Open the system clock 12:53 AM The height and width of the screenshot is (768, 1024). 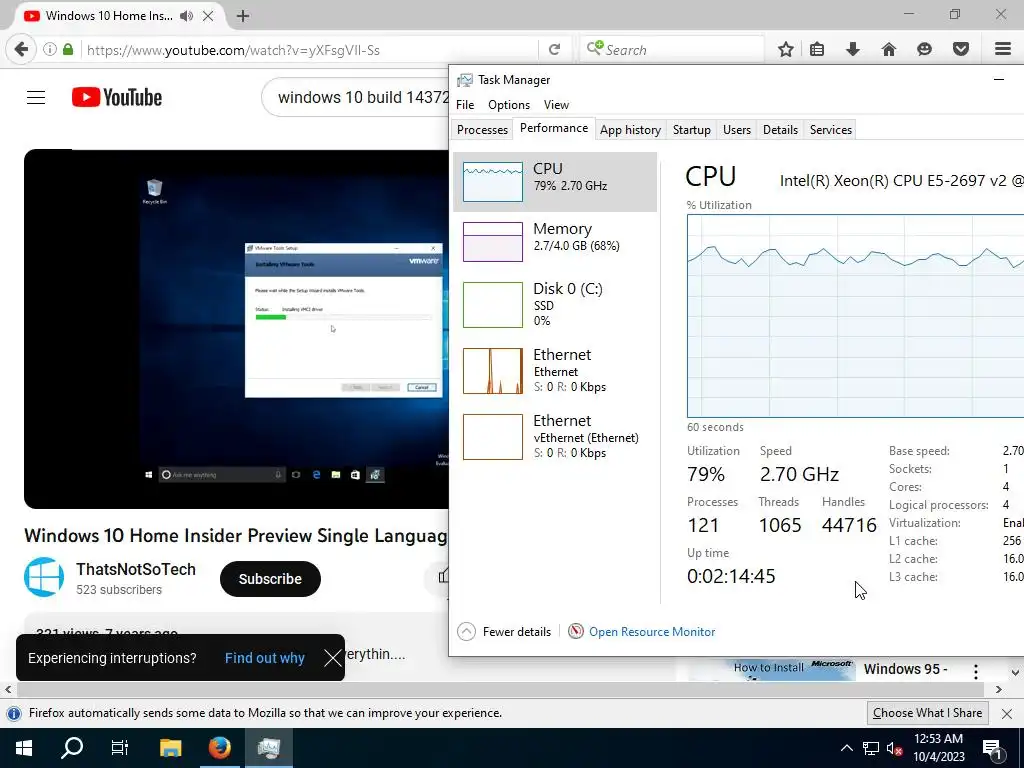click(x=938, y=748)
